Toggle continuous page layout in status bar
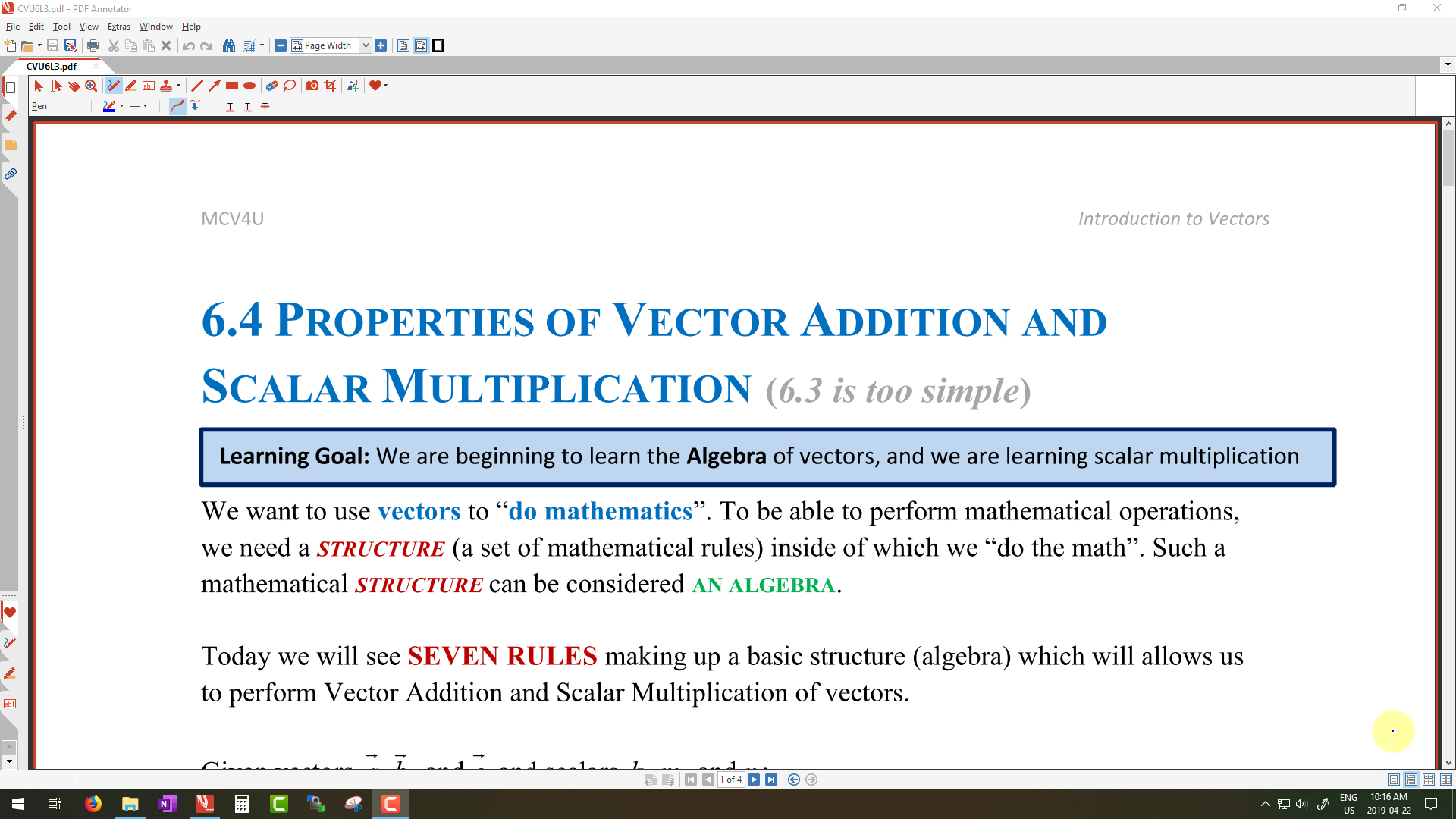The width and height of the screenshot is (1456, 819). tap(1411, 780)
